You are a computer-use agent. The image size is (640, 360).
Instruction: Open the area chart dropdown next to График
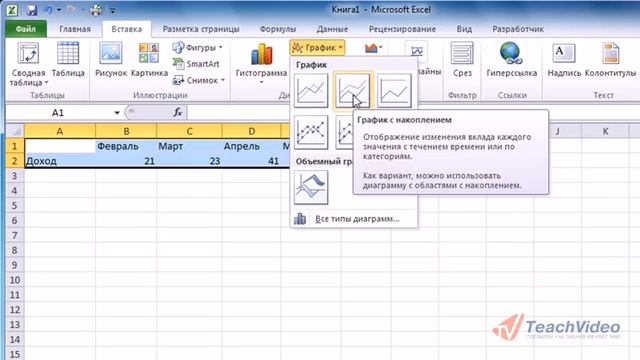click(x=373, y=48)
